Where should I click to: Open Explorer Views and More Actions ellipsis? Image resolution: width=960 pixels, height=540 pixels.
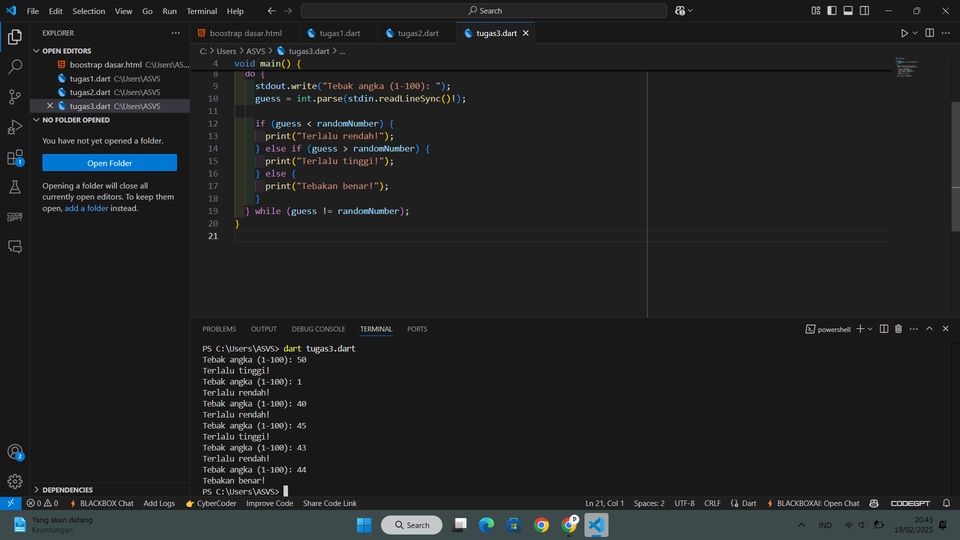tap(176, 33)
